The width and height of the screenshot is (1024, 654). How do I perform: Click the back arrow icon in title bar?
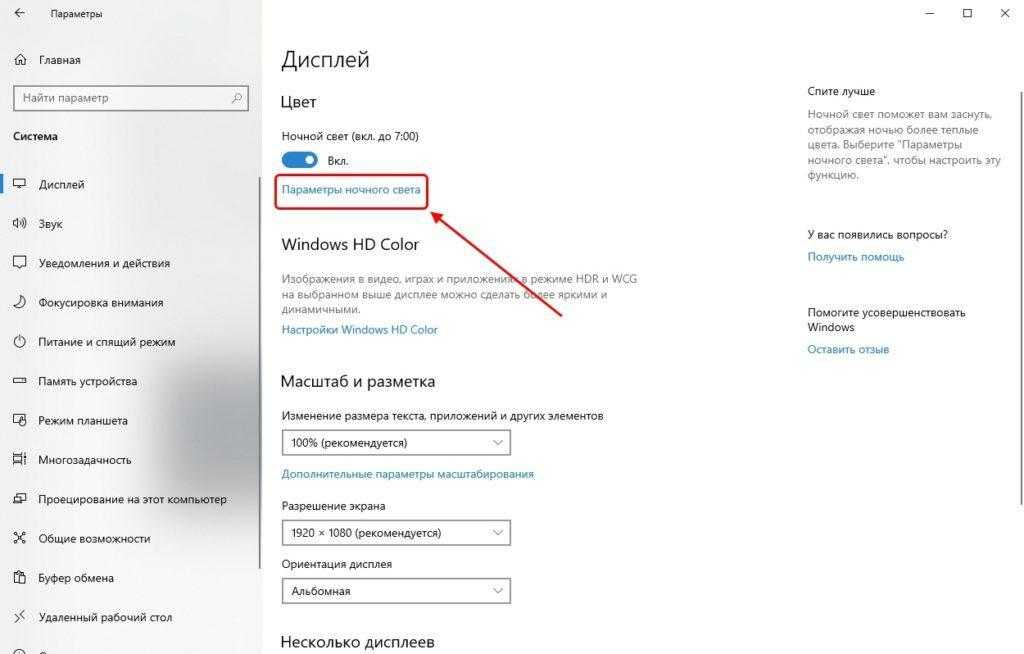(20, 12)
